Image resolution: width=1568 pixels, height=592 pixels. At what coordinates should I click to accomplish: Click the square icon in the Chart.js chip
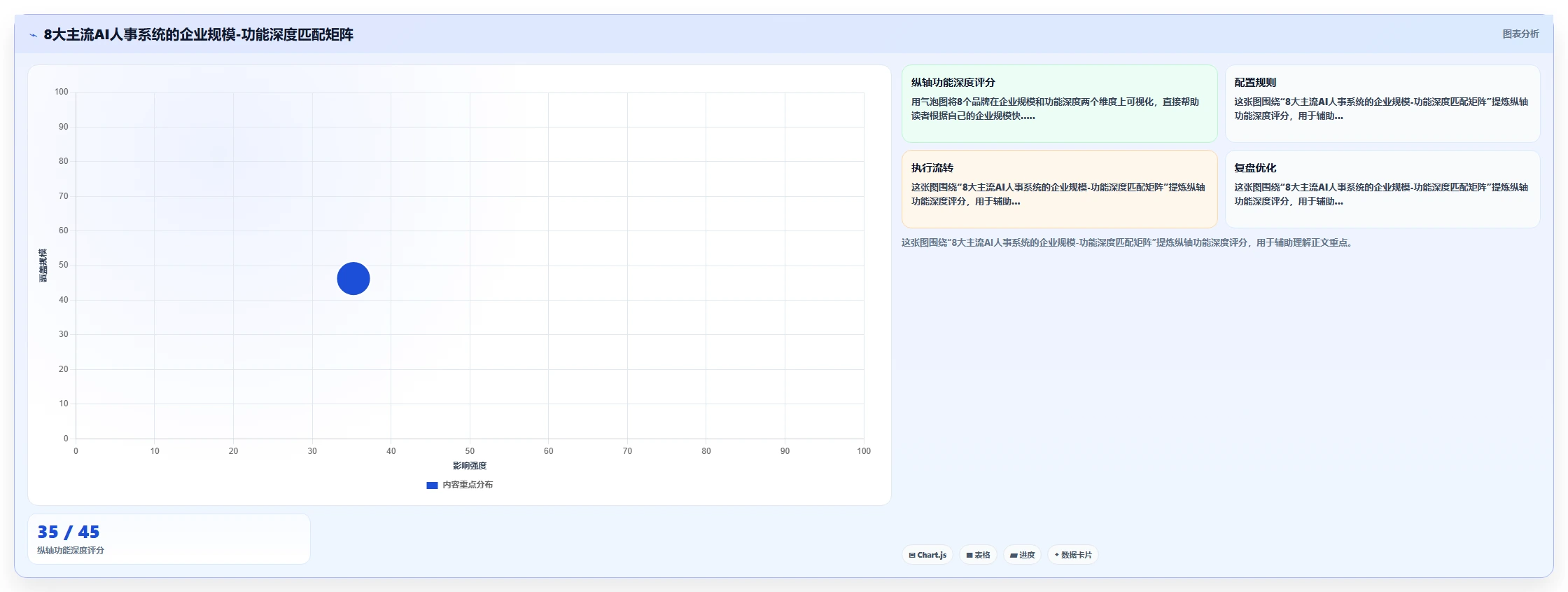[912, 556]
